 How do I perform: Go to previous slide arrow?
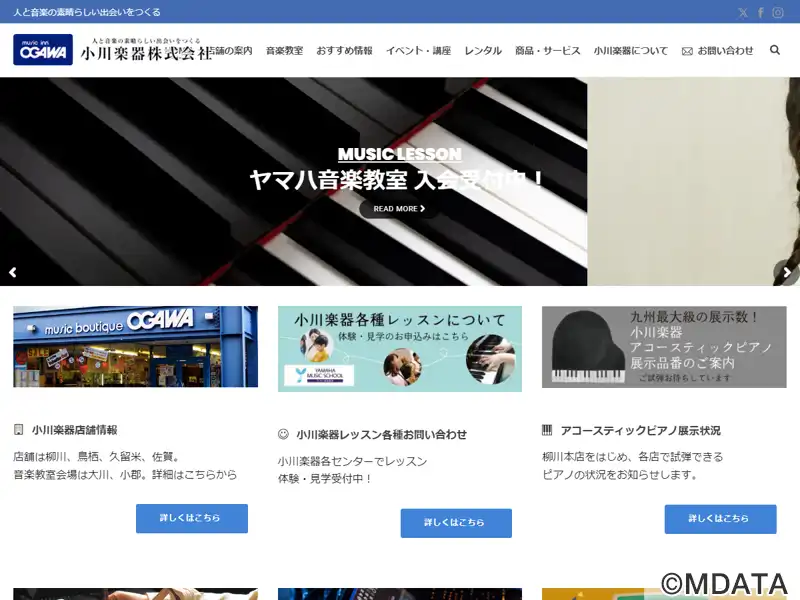pyautogui.click(x=13, y=272)
